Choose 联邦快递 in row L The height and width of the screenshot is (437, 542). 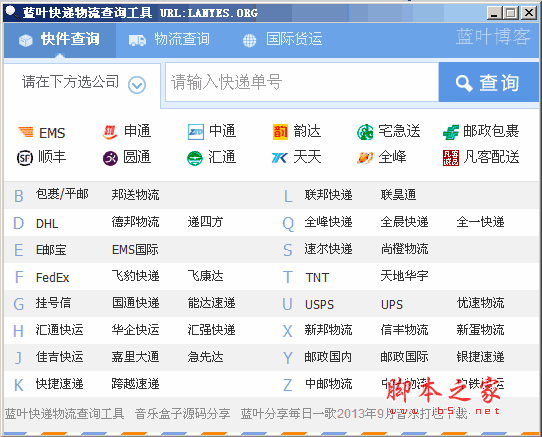click(x=328, y=195)
